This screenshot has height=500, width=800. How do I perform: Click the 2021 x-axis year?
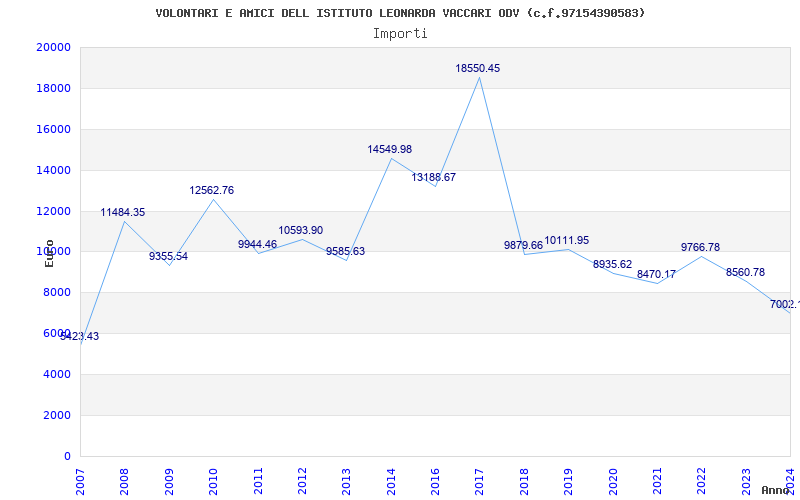point(657,481)
